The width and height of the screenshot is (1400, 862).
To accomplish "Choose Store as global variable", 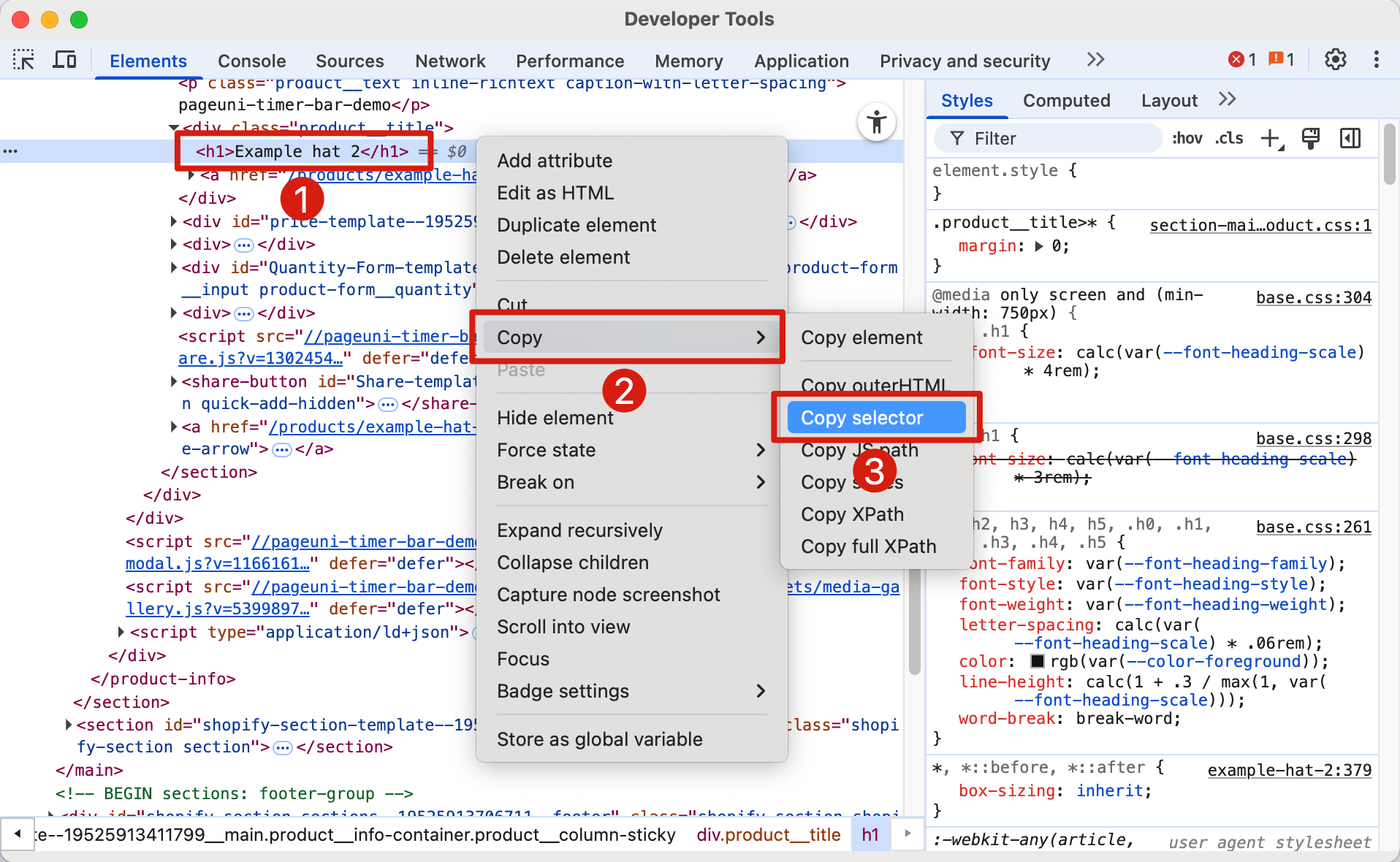I will [631, 739].
